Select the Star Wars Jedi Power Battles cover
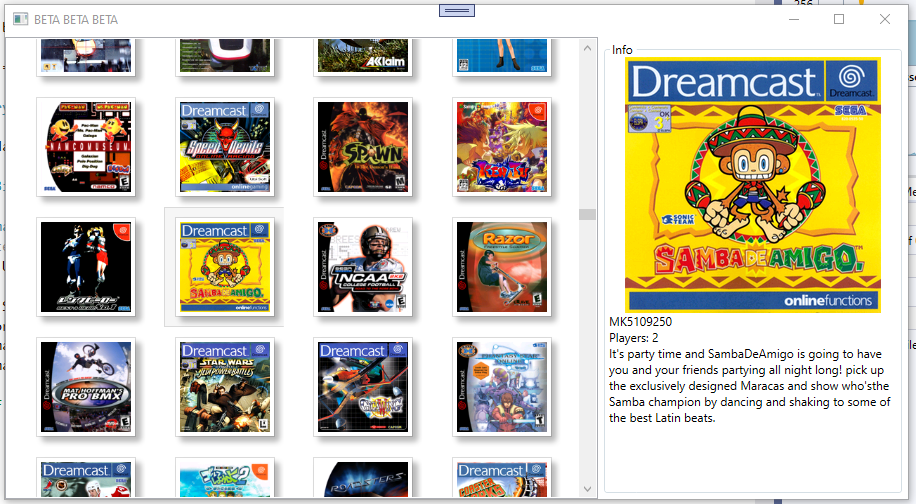This screenshot has height=504, width=916. pos(225,387)
